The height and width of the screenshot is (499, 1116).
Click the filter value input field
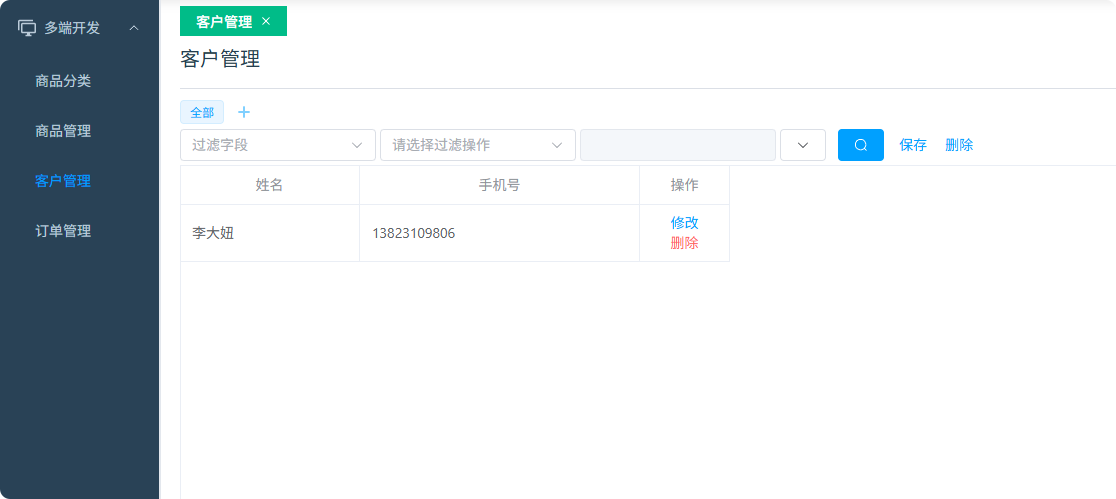click(x=677, y=145)
